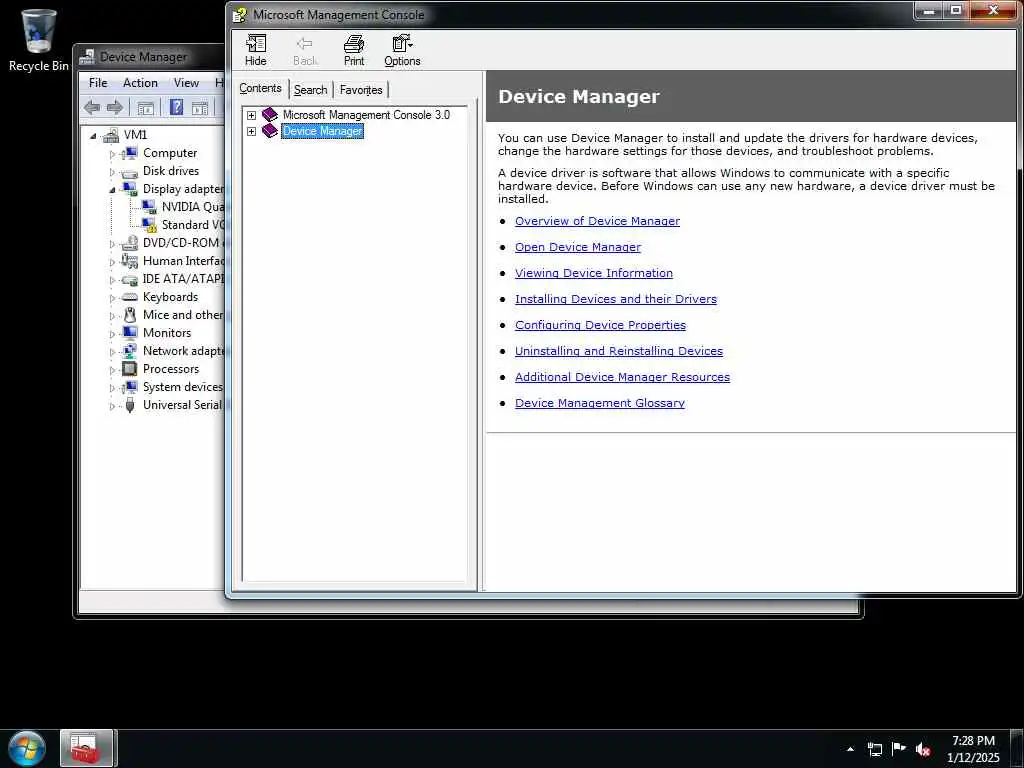Click the book icon beside Microsoft Management Console 3.0
This screenshot has width=1024, height=768.
(270, 114)
